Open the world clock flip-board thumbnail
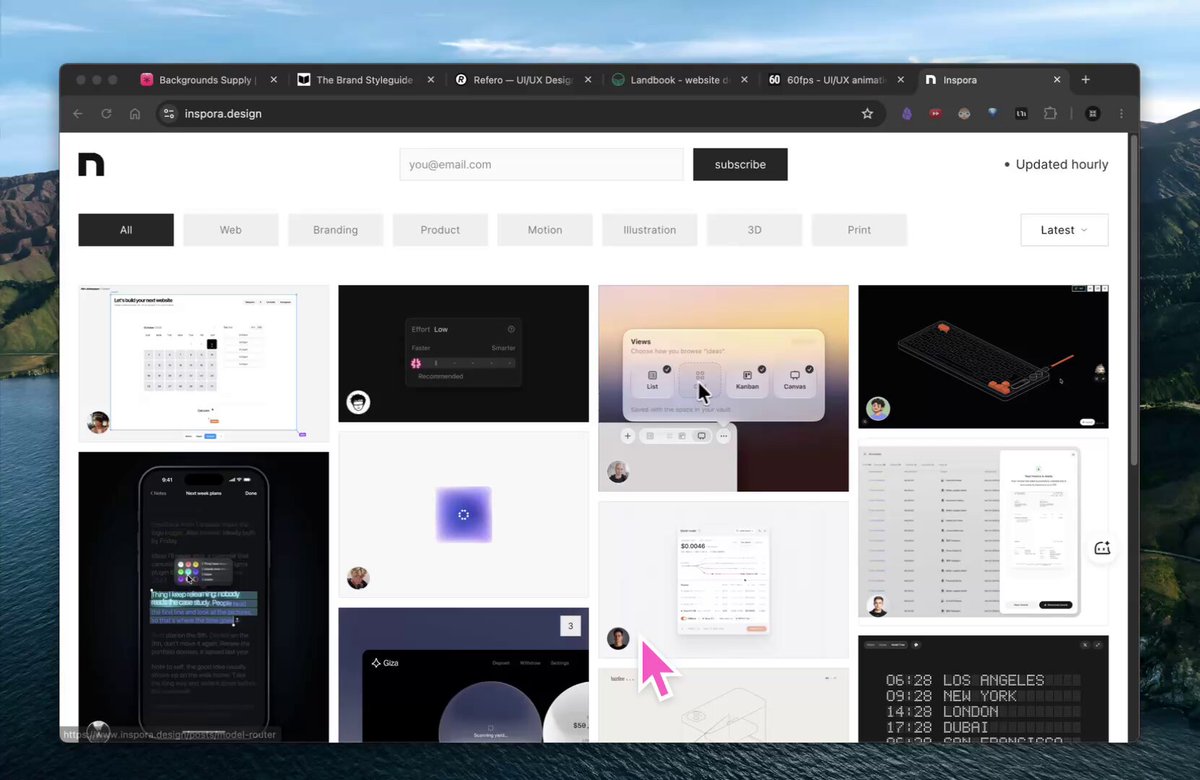Viewport: 1200px width, 780px height. pos(983,689)
